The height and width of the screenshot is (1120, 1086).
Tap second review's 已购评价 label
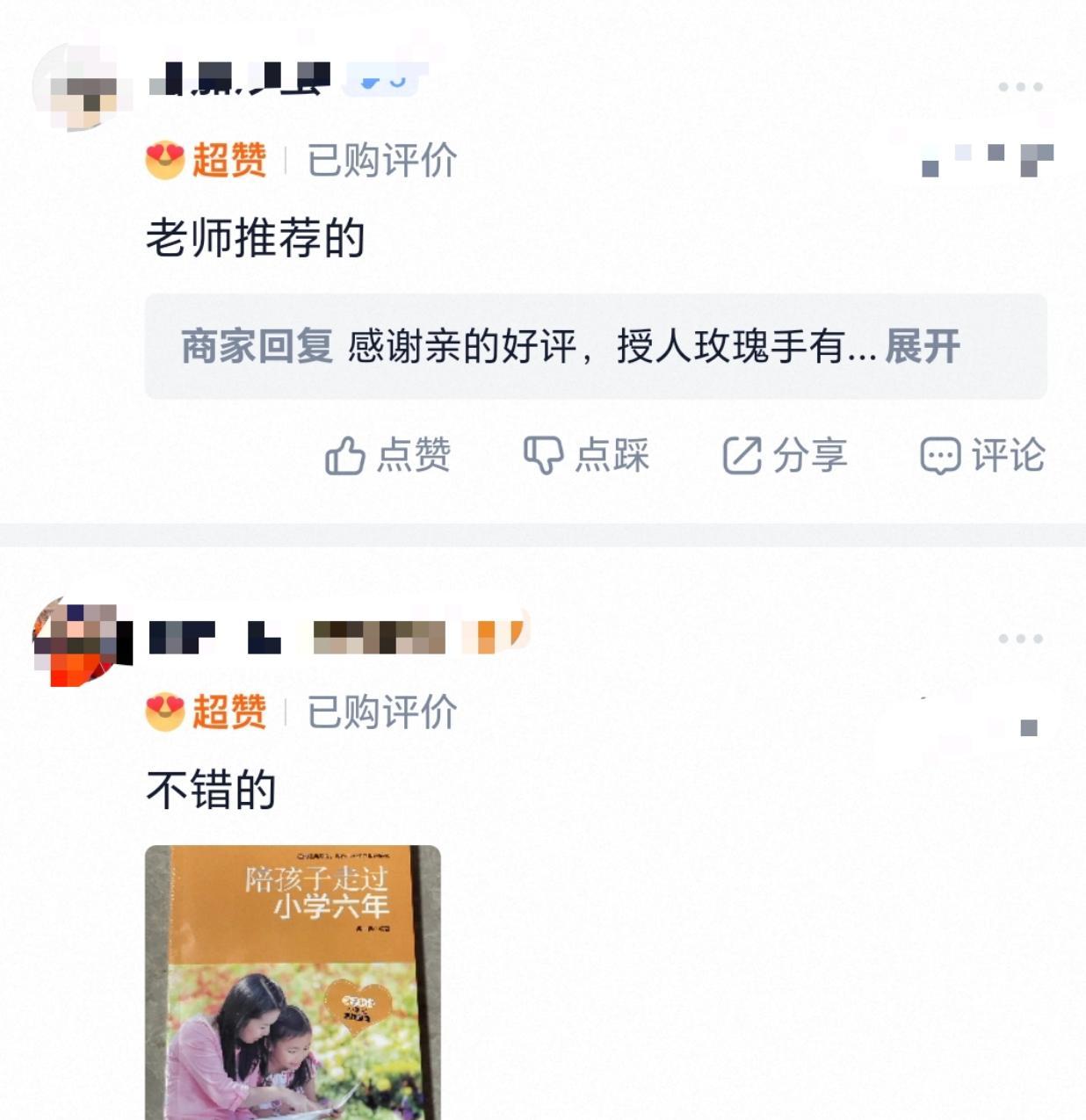[x=382, y=712]
